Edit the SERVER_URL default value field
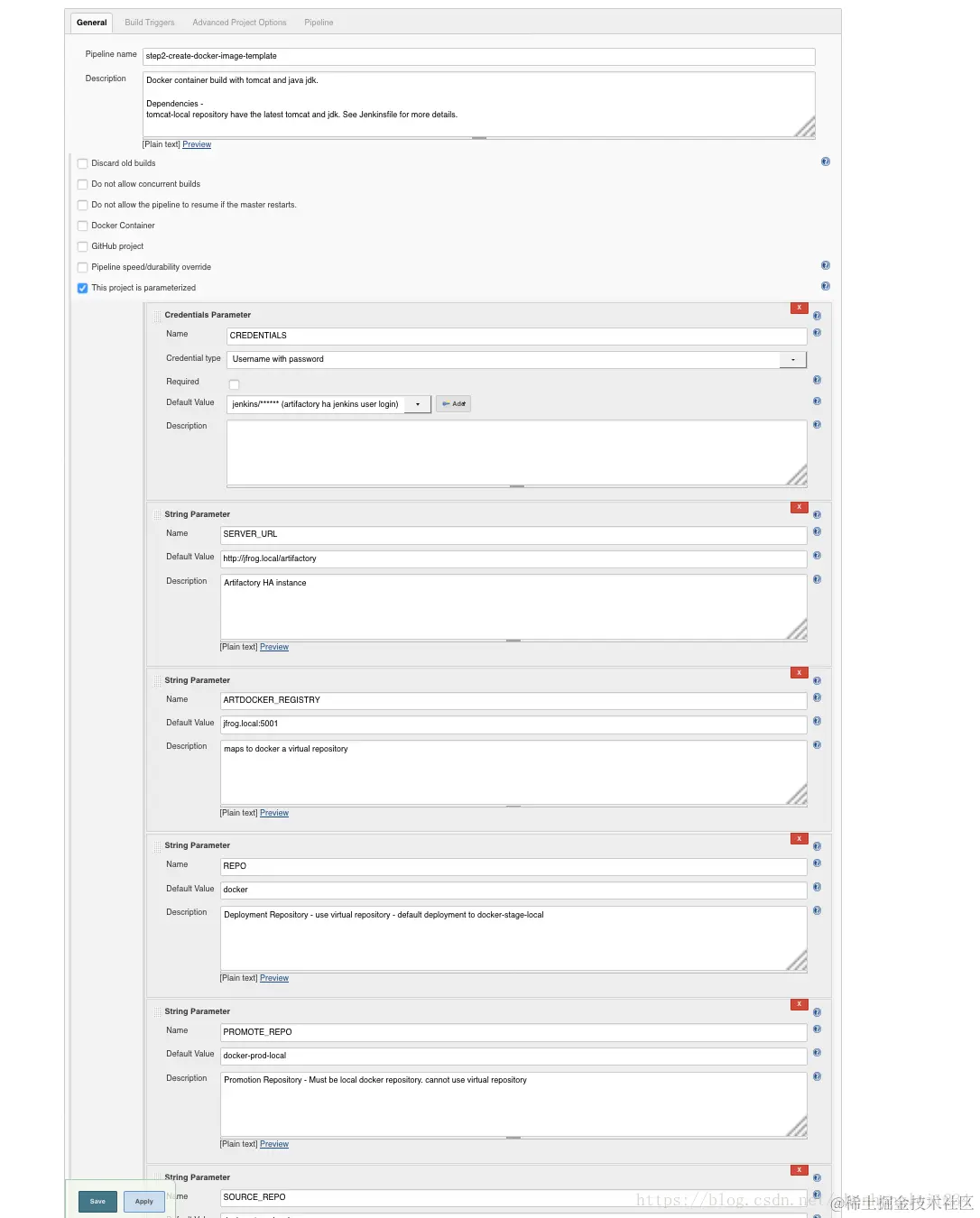This screenshot has width=980, height=1218. pos(513,558)
